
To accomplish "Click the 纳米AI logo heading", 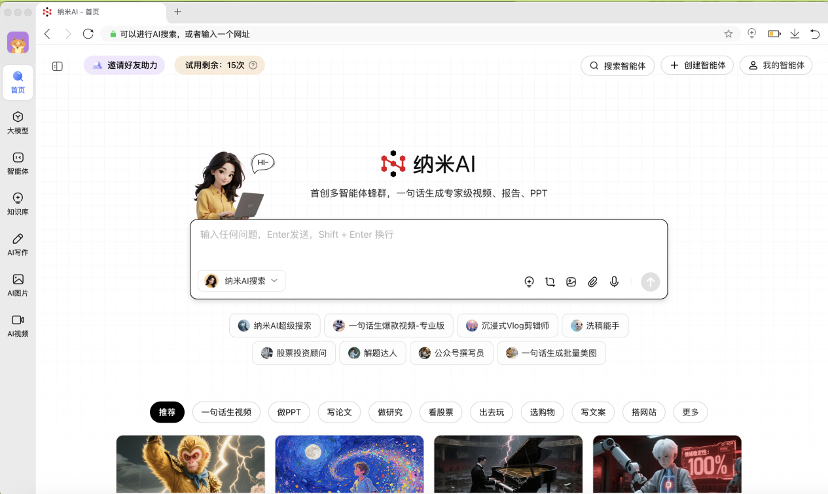I will [428, 164].
